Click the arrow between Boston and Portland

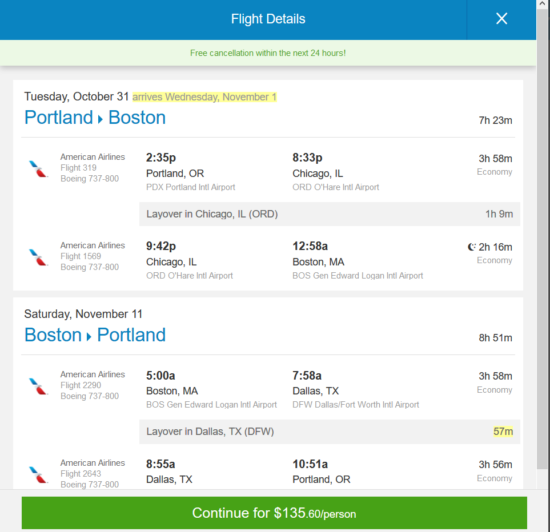89,337
